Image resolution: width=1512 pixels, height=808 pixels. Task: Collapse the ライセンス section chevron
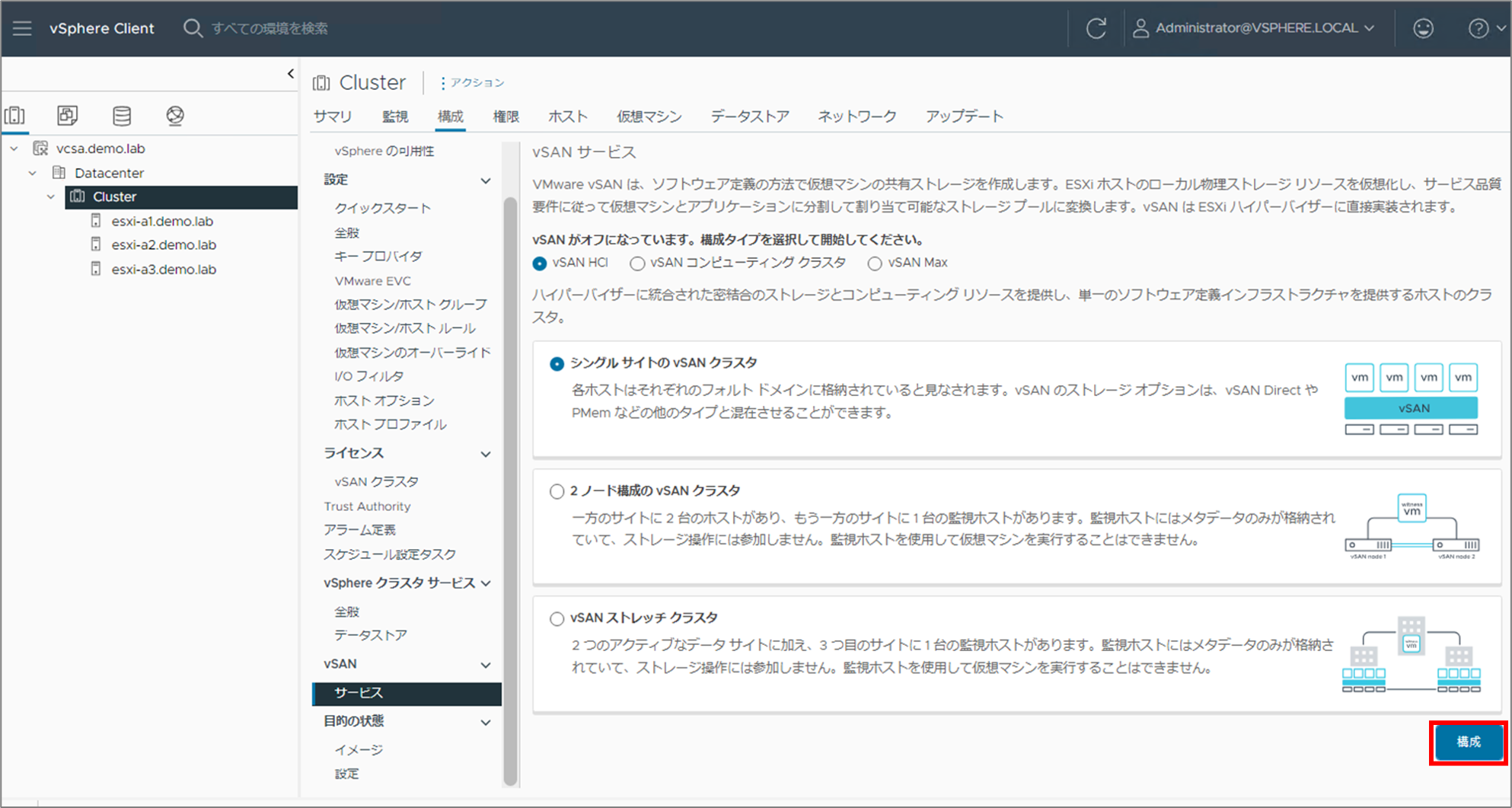click(485, 454)
